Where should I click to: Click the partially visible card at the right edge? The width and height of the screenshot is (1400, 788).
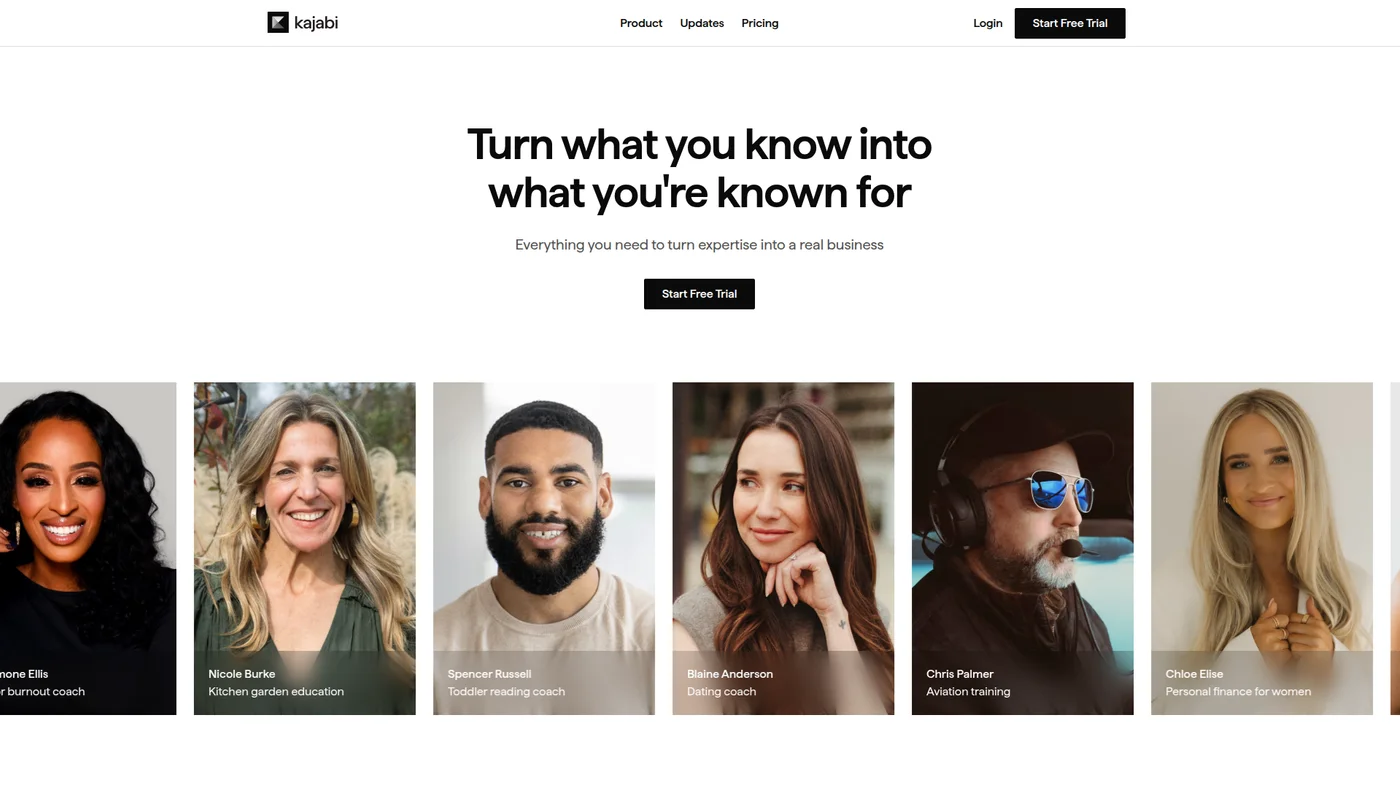(1395, 548)
